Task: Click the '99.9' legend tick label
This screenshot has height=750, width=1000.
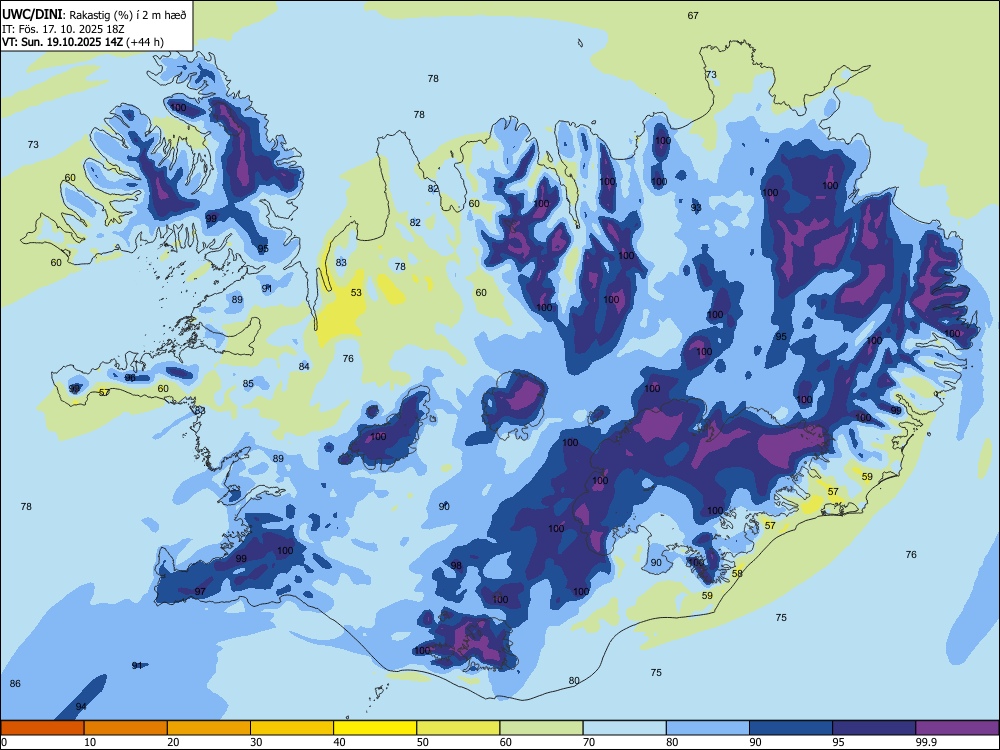Action: (926, 742)
